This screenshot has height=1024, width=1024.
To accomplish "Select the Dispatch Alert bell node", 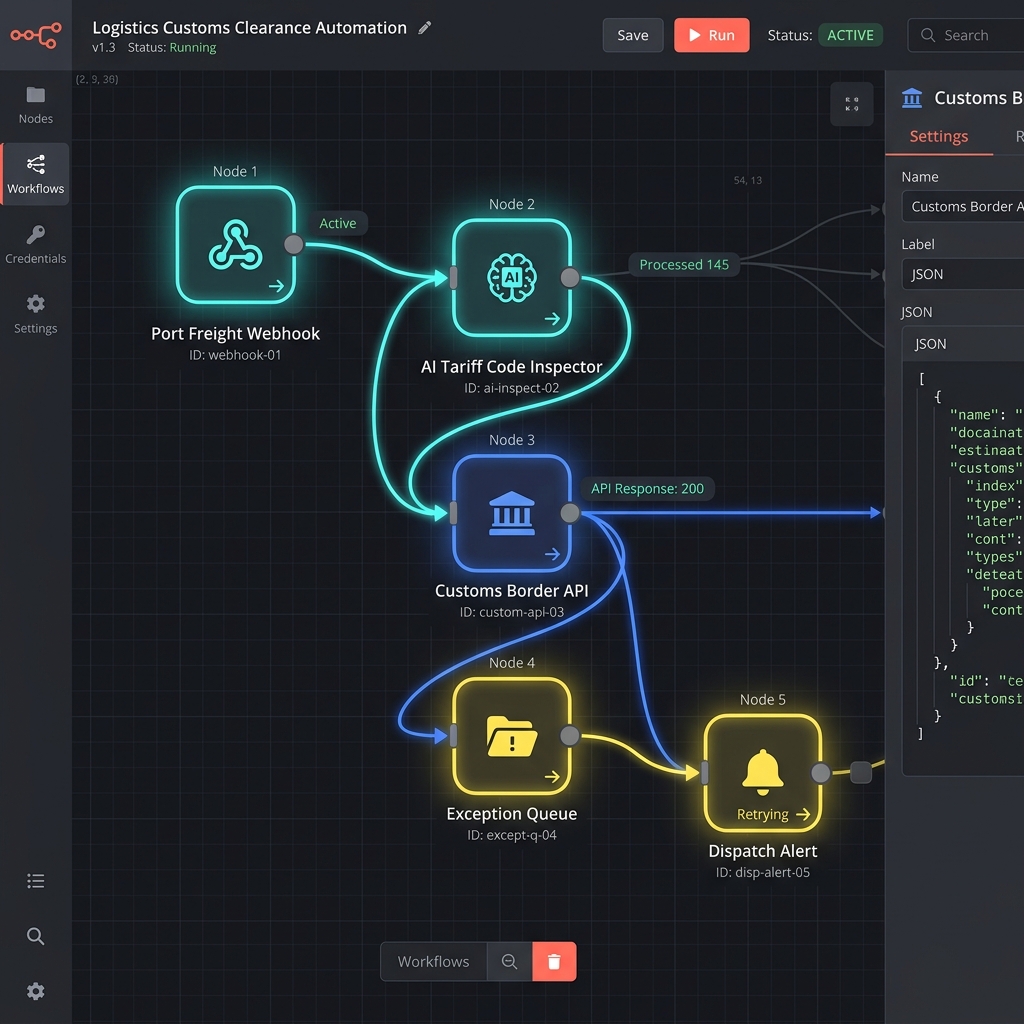I will tap(763, 773).
